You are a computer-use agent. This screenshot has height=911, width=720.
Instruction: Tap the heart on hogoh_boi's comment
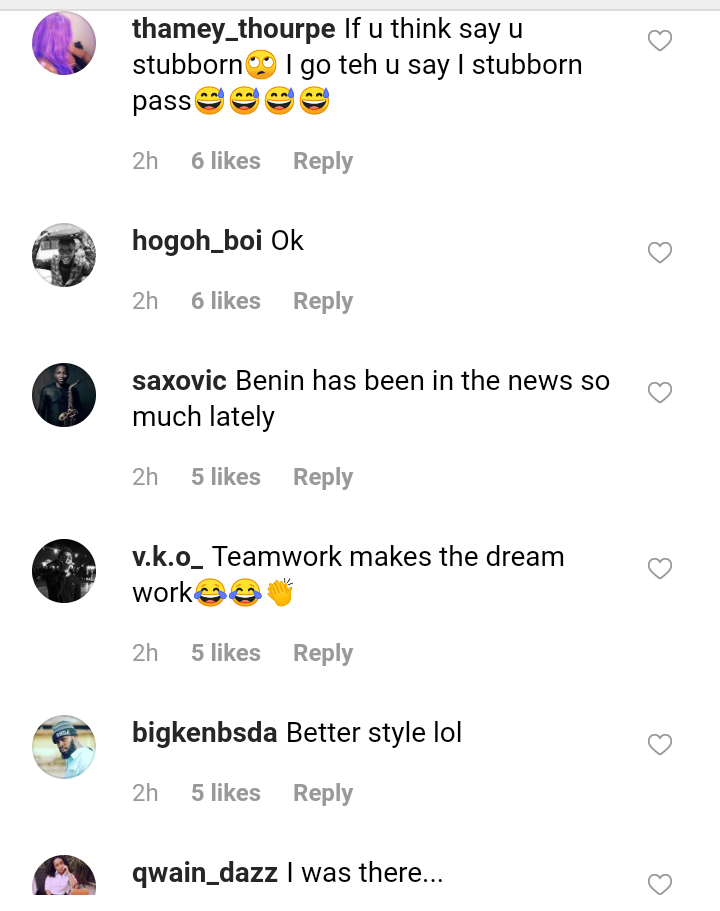(x=660, y=253)
